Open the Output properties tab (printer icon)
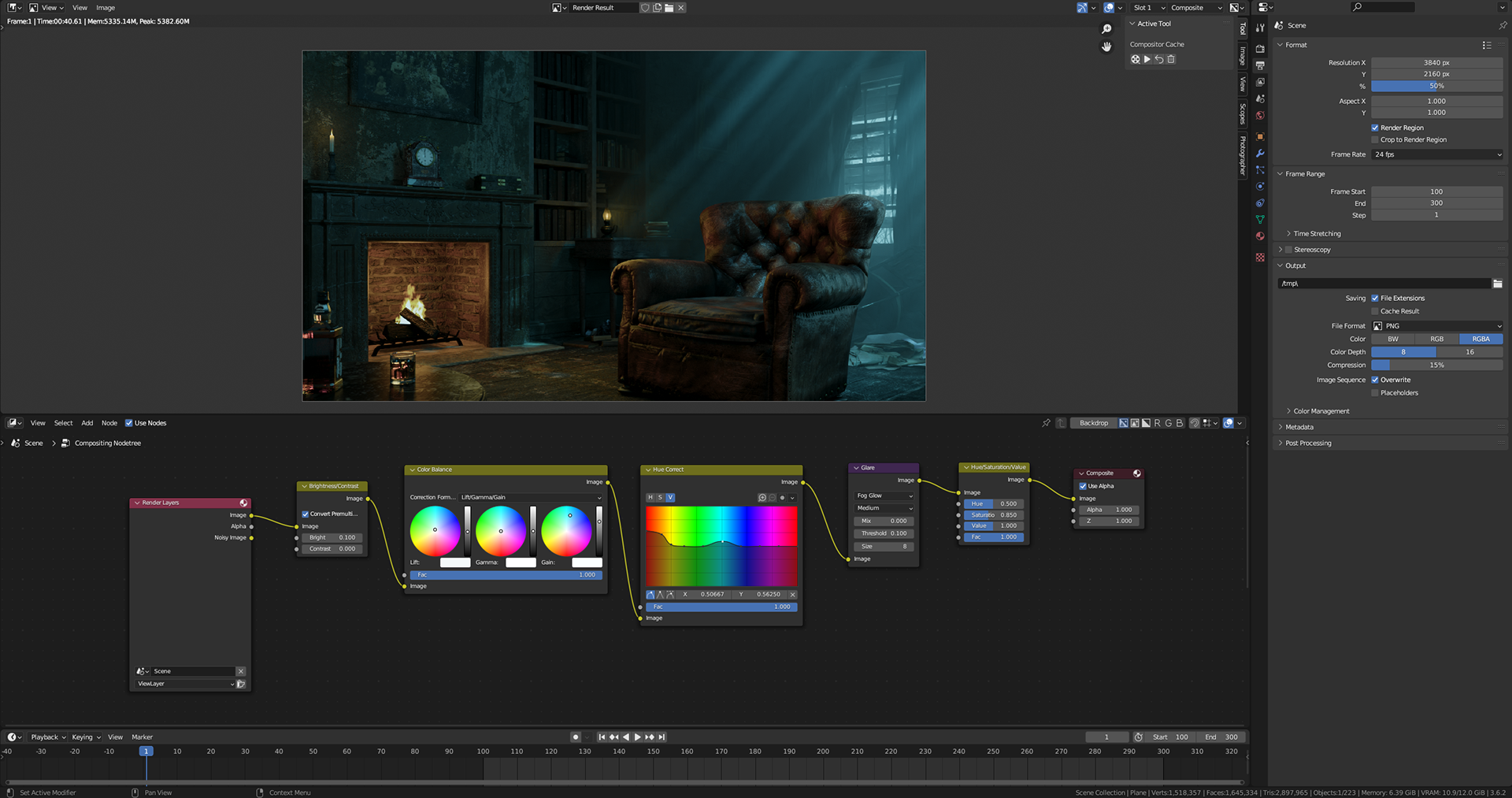This screenshot has height=798, width=1512. click(1260, 65)
